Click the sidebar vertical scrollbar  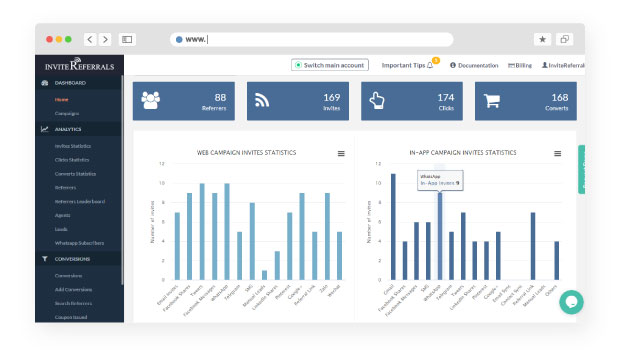click(x=123, y=180)
